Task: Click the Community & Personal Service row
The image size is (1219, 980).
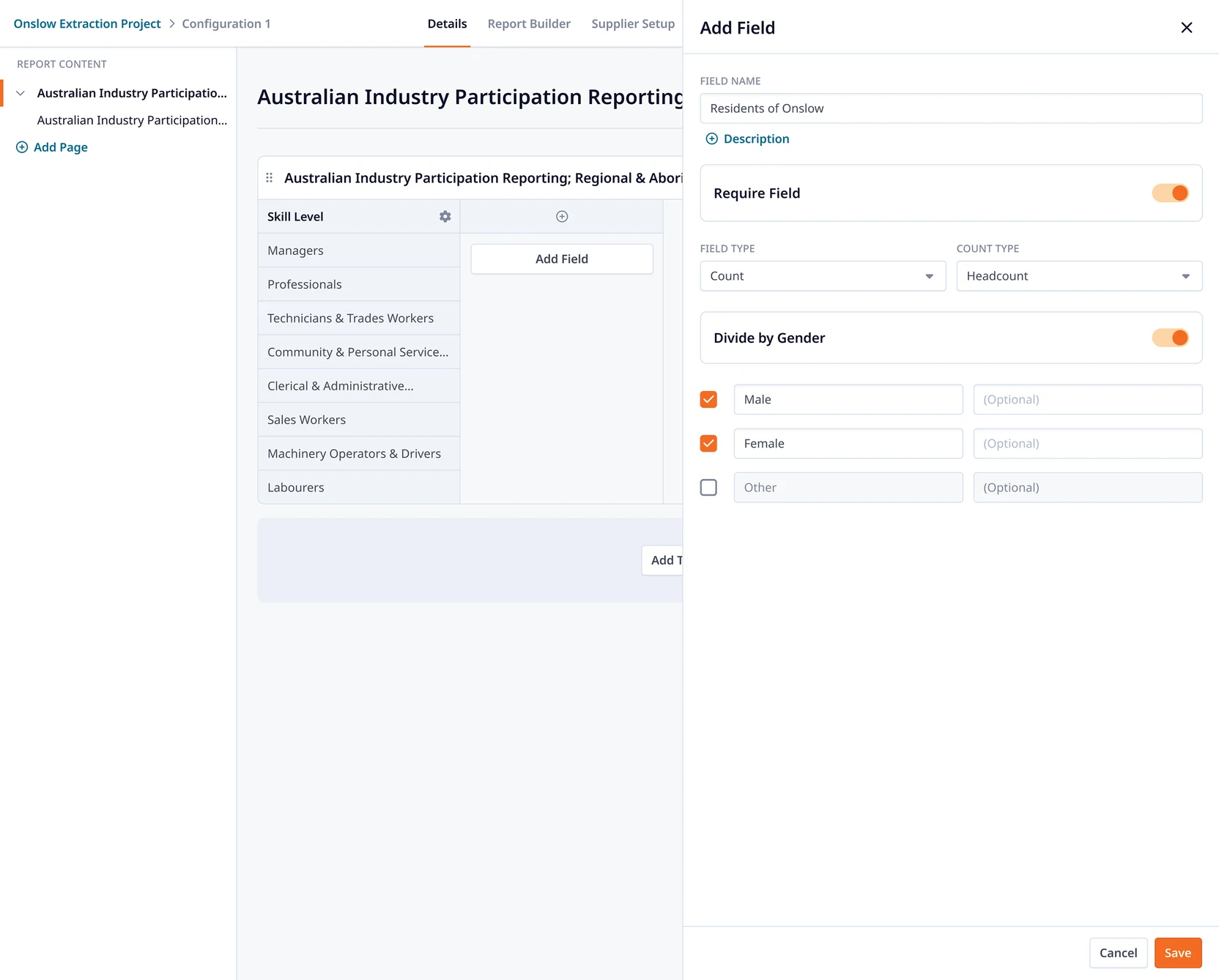Action: point(359,352)
